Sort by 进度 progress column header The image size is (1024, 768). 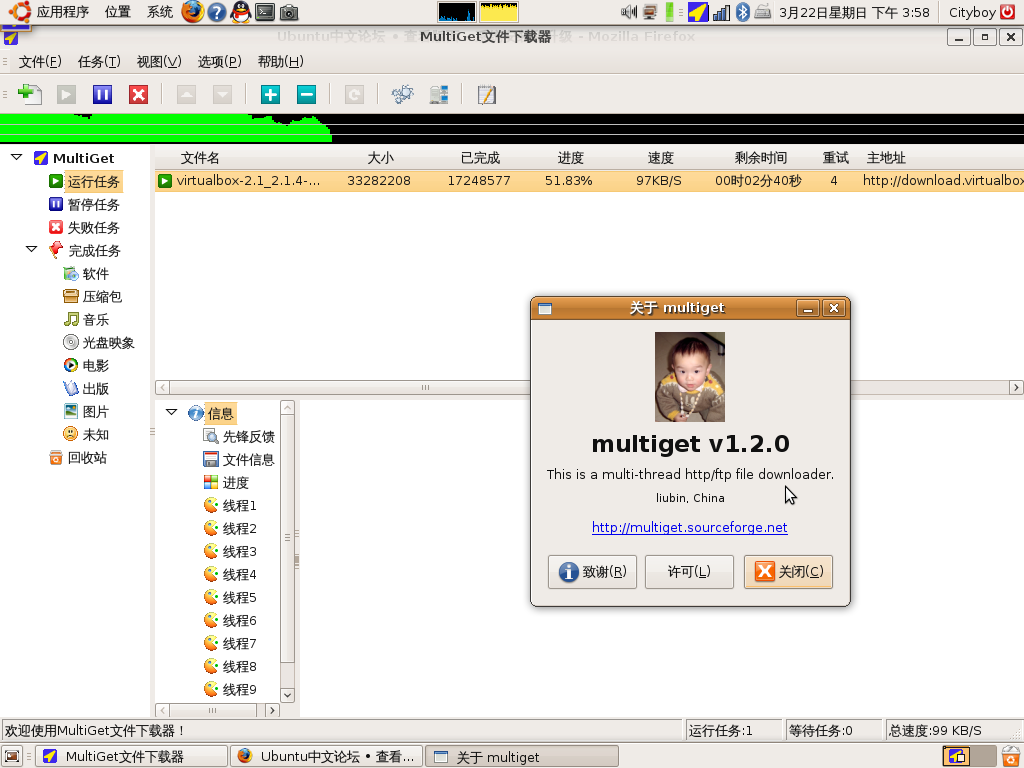570,157
